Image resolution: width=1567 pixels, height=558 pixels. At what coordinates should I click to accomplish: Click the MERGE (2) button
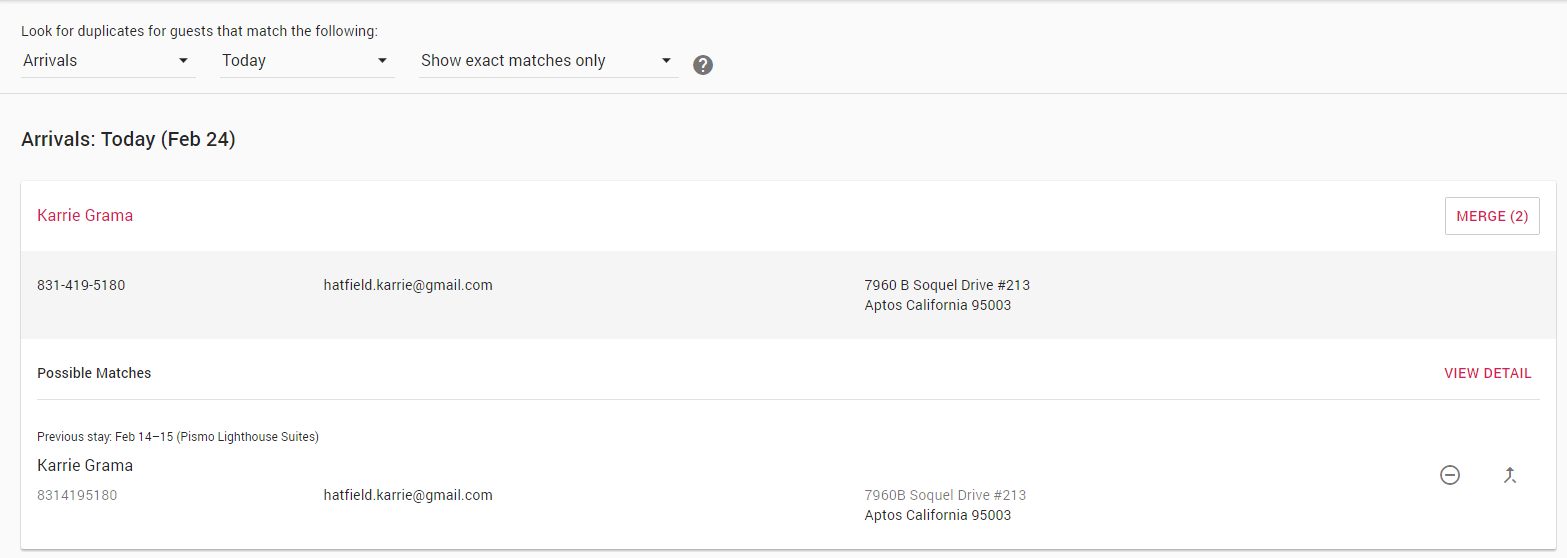pos(1492,216)
